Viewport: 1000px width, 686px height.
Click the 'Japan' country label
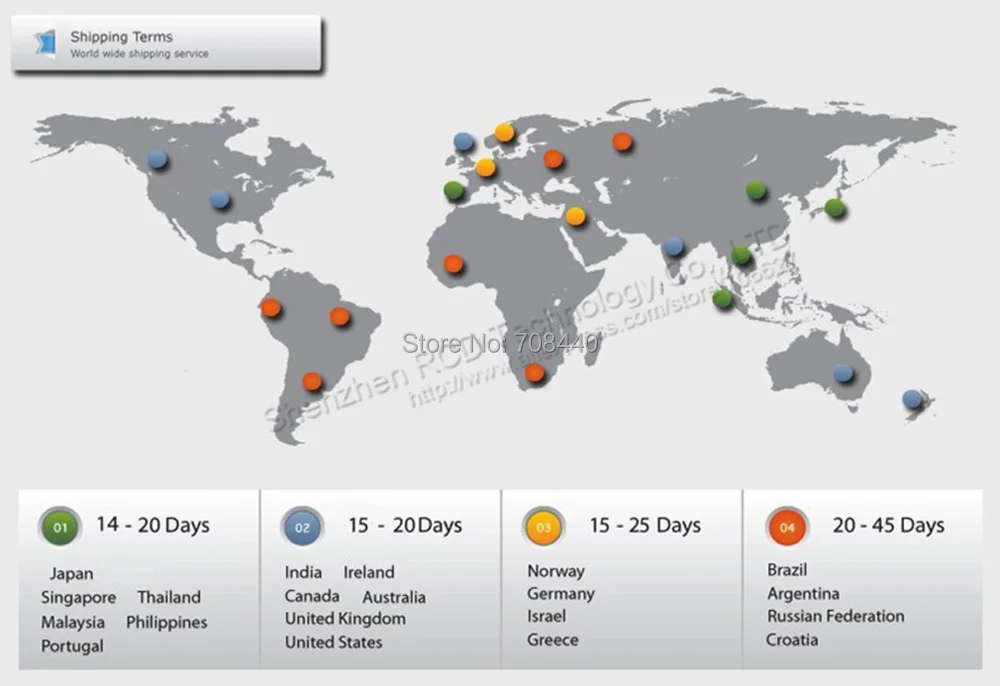point(71,574)
